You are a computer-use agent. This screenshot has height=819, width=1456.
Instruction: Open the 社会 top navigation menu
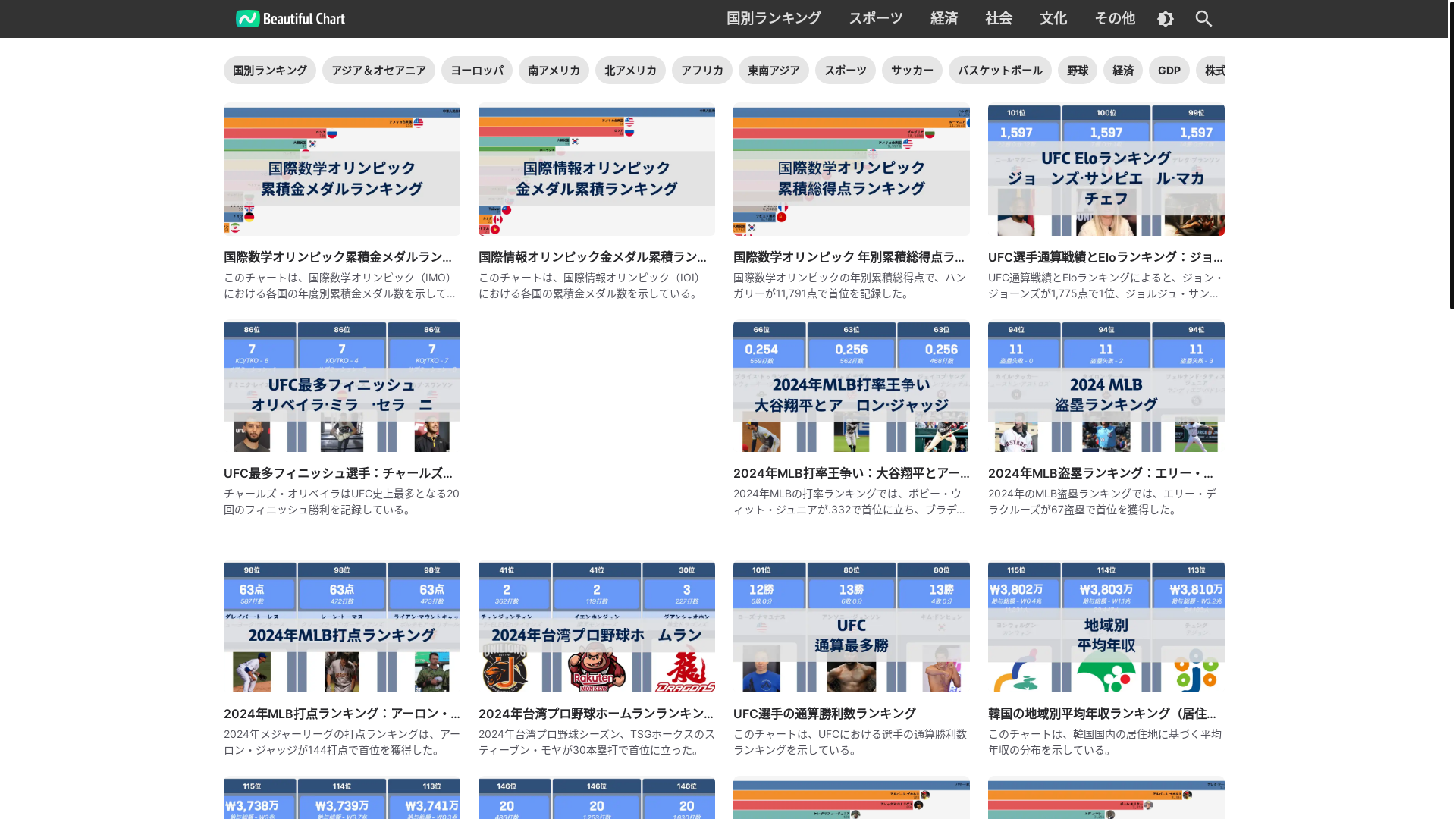[999, 18]
